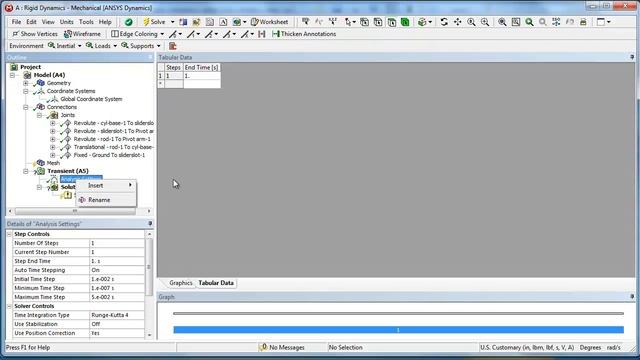Click the Time Integration Type value
This screenshot has width=640, height=360.
(117, 315)
